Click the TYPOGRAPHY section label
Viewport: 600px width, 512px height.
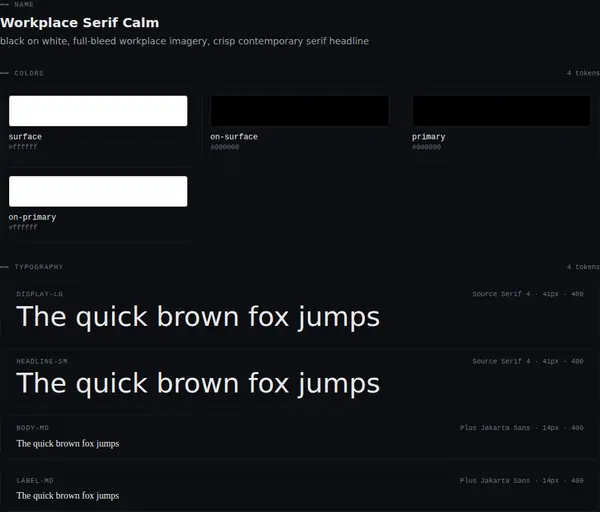point(39,267)
